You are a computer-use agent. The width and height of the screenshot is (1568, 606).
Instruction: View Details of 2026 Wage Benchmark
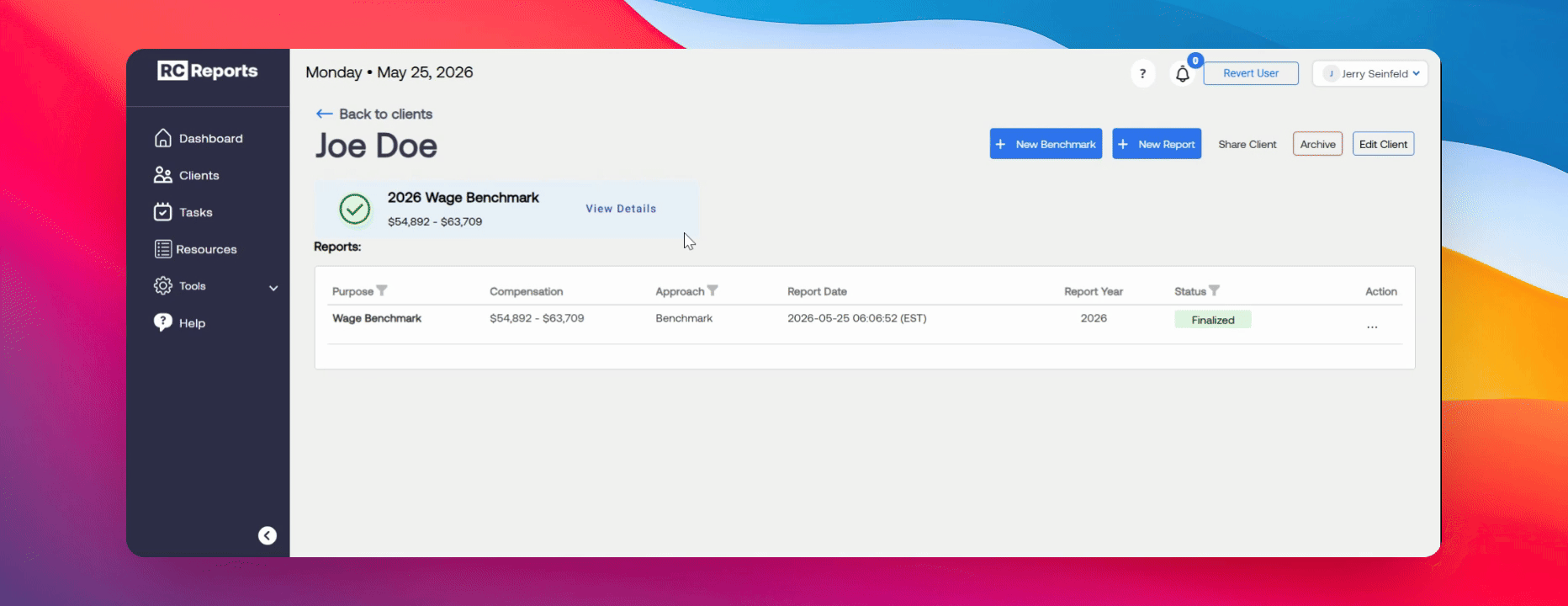tap(621, 209)
